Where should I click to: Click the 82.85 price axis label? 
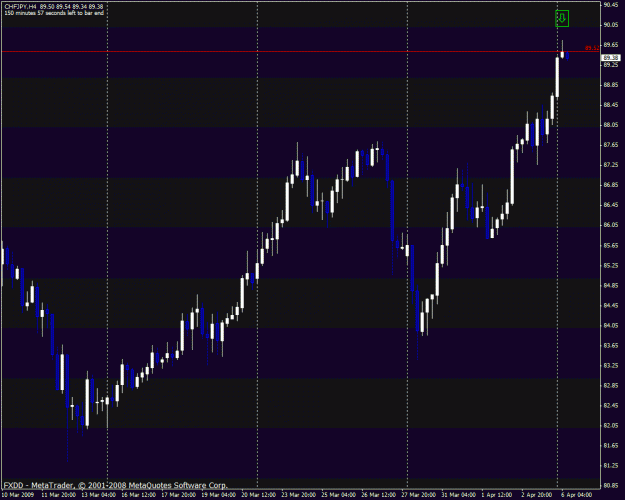(x=611, y=385)
